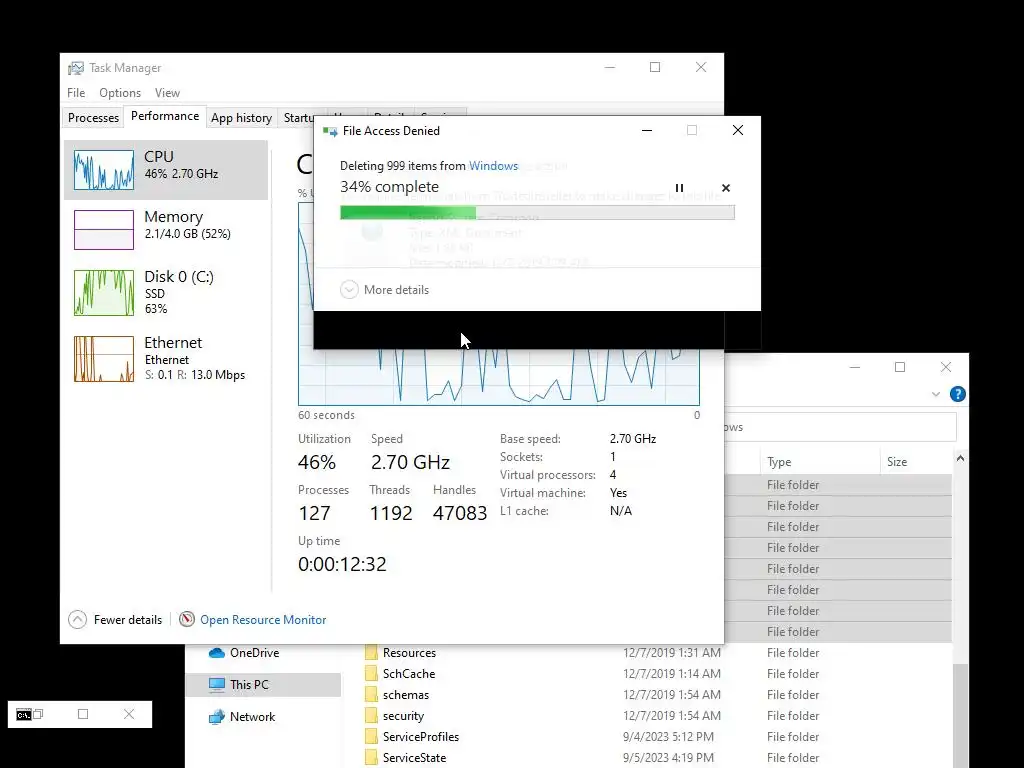Minimize the File Access Denied dialog

(x=647, y=131)
